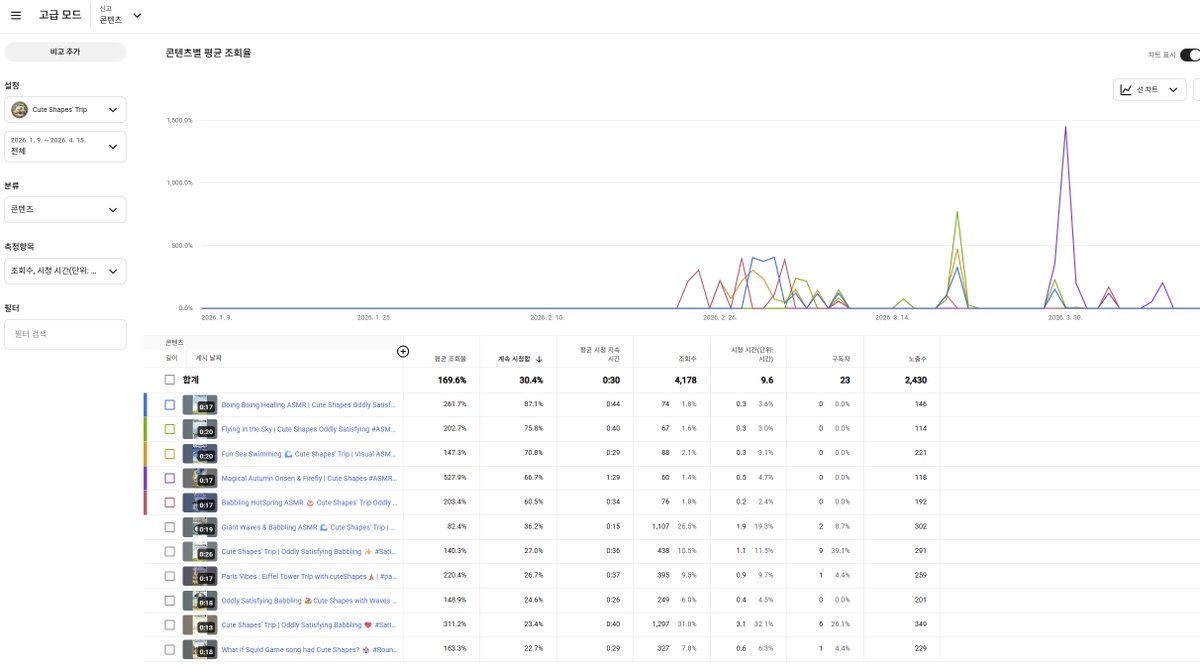Open the Paris Vibes : Eiffel Tower Trip video link
This screenshot has width=1200, height=672.
coord(308,576)
